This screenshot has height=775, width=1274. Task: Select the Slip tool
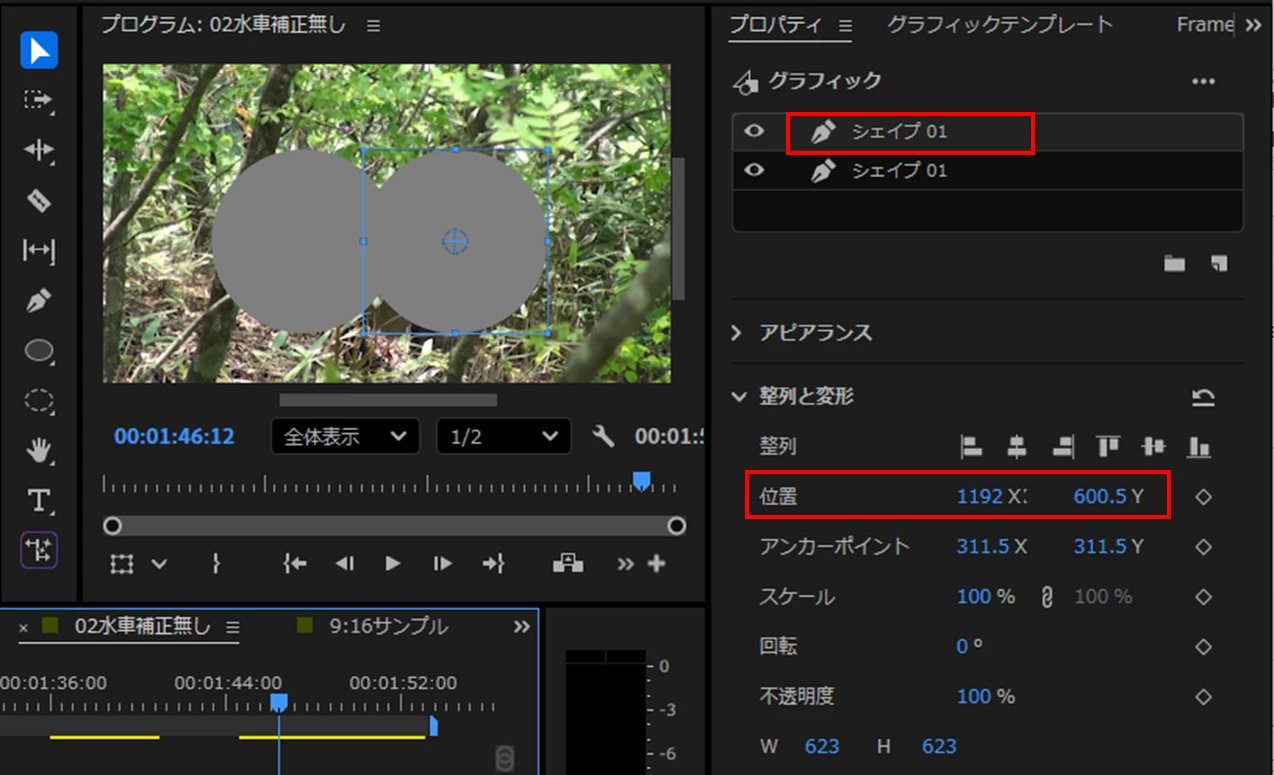(38, 250)
